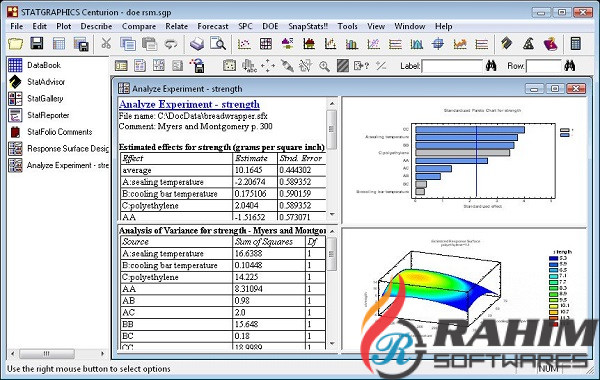
Task: Click the Standardized Pareto Chart pane
Action: point(464,160)
